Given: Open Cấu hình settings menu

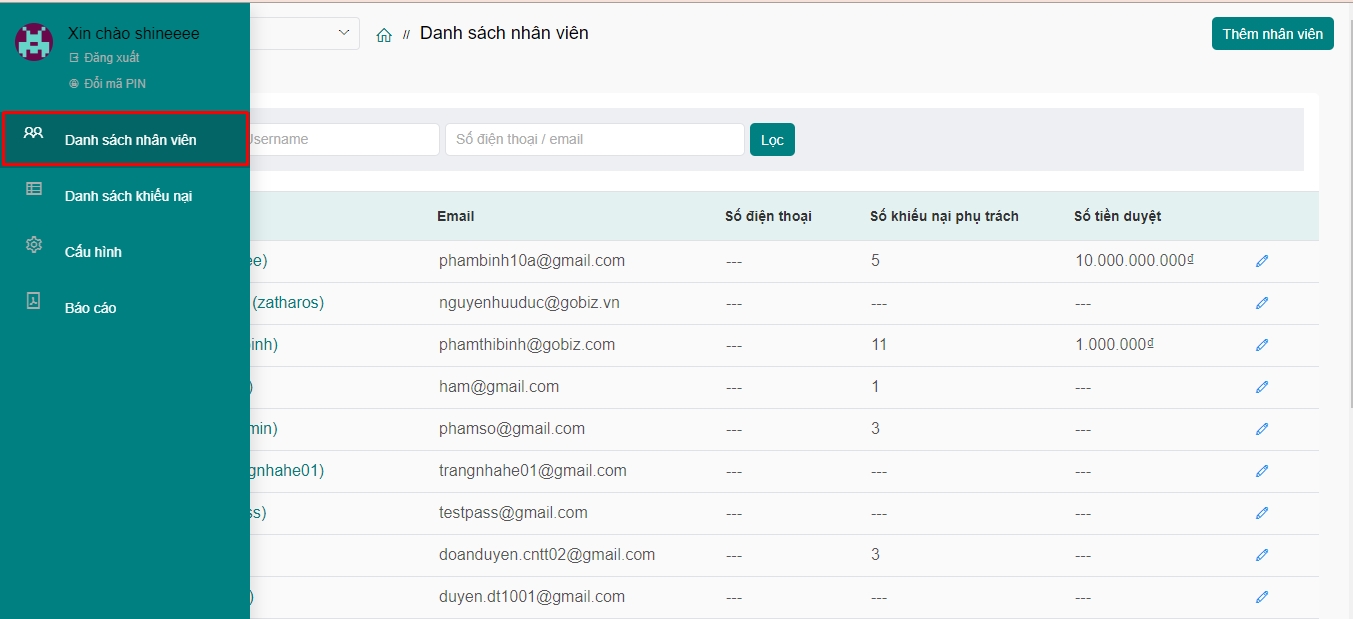Looking at the screenshot, I should (x=93, y=252).
